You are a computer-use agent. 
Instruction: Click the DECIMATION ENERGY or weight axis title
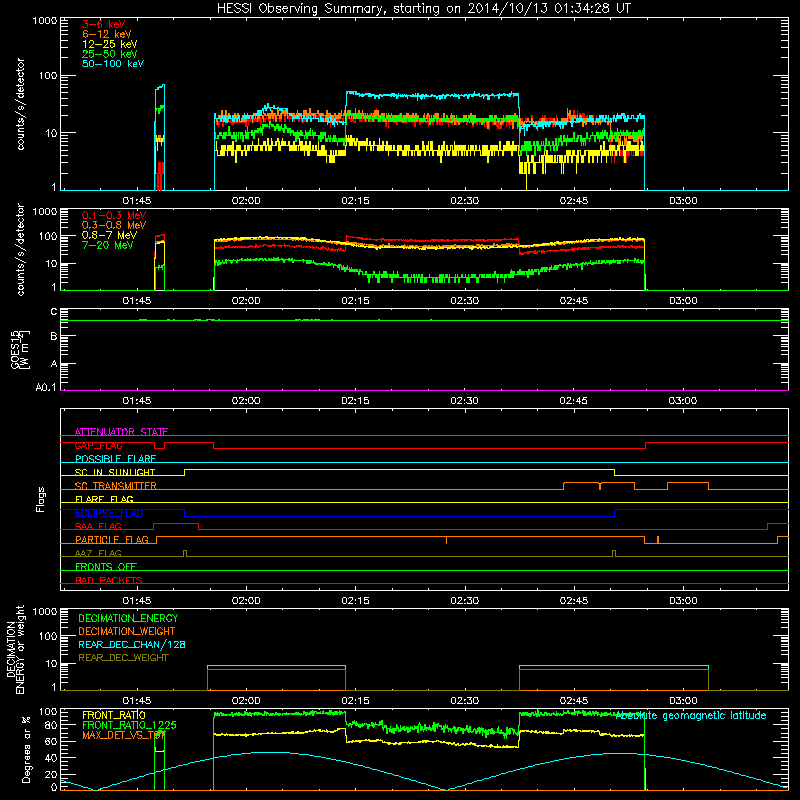(x=15, y=649)
